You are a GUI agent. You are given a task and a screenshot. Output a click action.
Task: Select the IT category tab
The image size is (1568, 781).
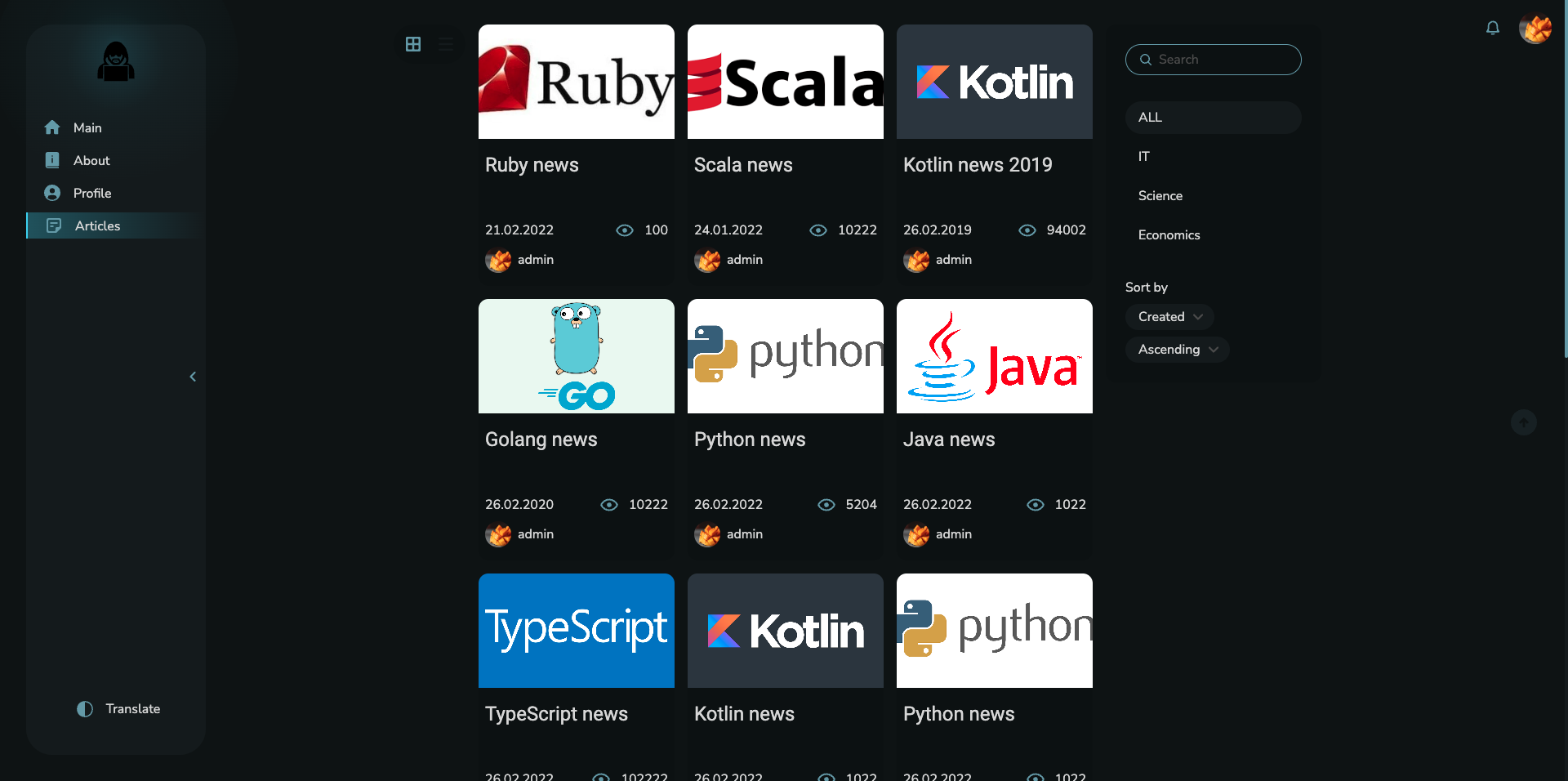(x=1214, y=157)
